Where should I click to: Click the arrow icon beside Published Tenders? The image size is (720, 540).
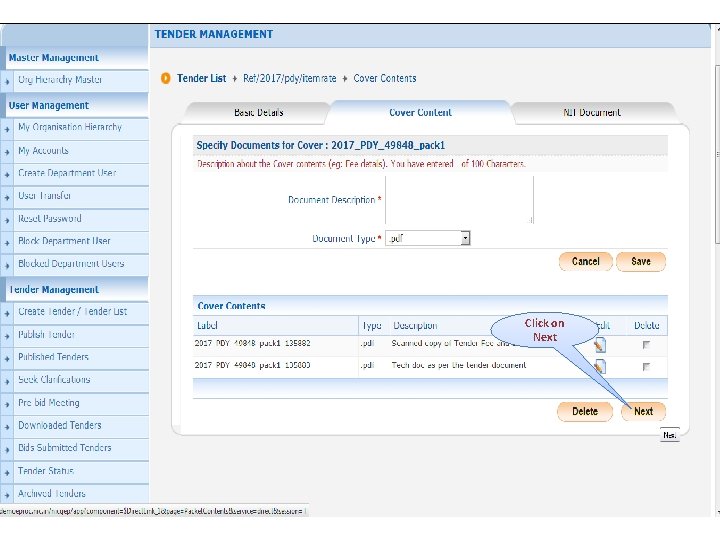(x=7, y=359)
